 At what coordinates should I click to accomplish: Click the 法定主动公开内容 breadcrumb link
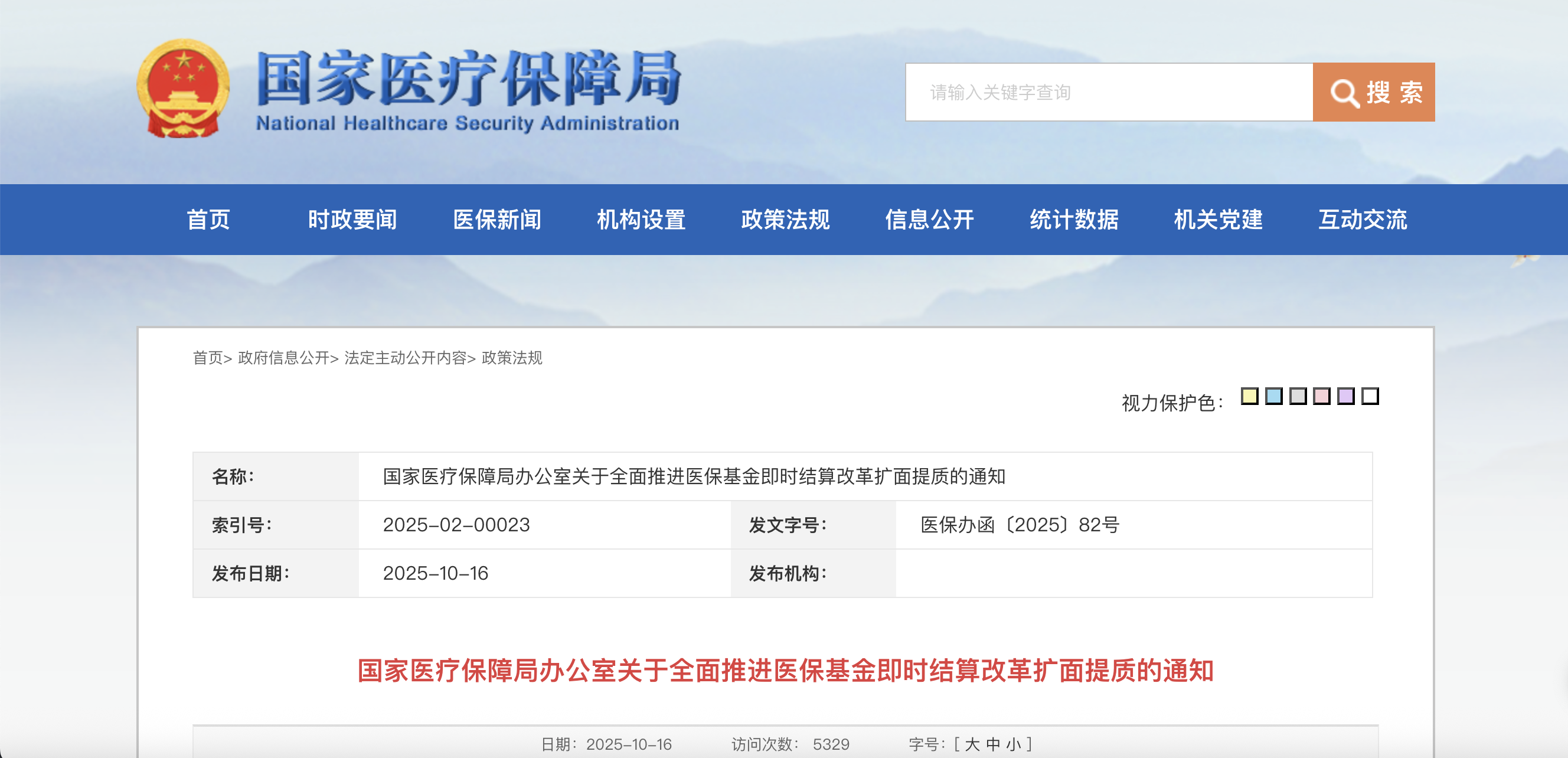[x=406, y=358]
